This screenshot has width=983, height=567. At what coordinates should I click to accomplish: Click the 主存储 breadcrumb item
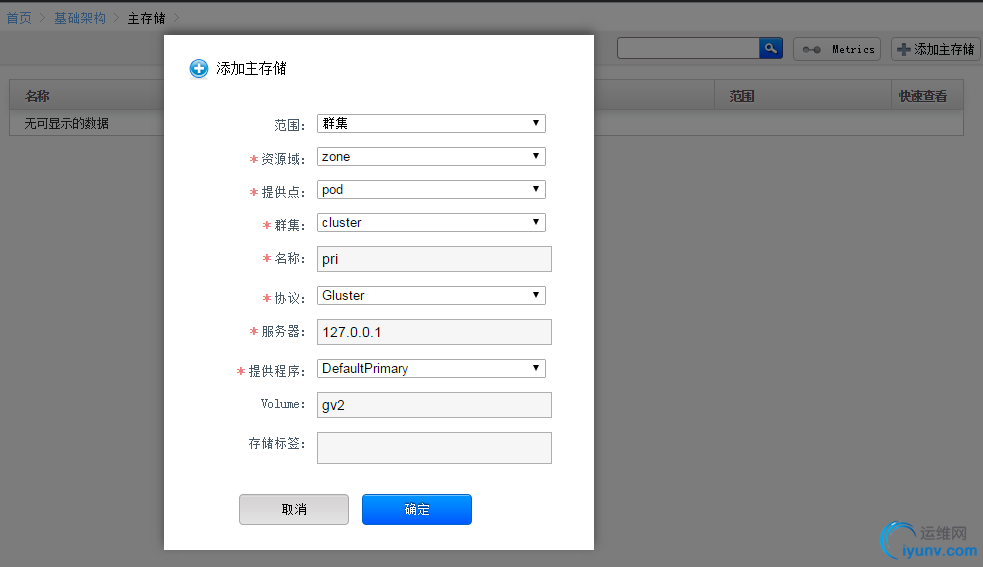[147, 18]
